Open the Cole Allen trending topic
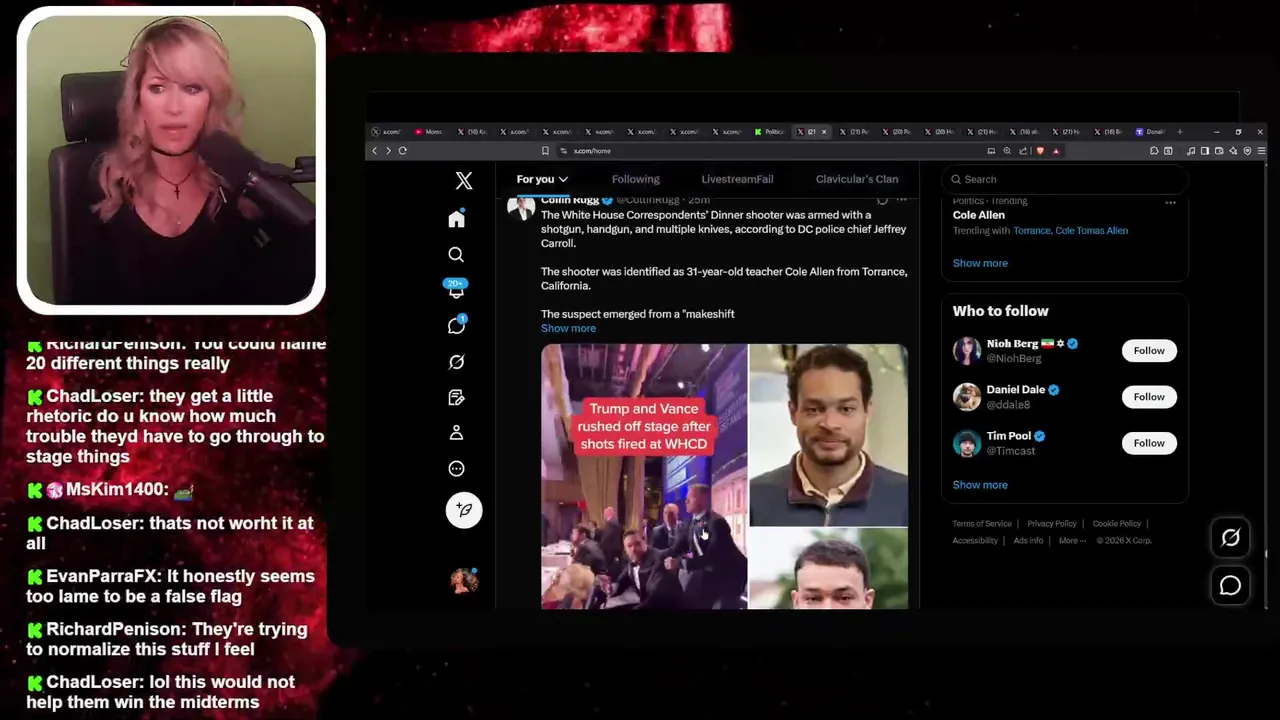 [979, 215]
